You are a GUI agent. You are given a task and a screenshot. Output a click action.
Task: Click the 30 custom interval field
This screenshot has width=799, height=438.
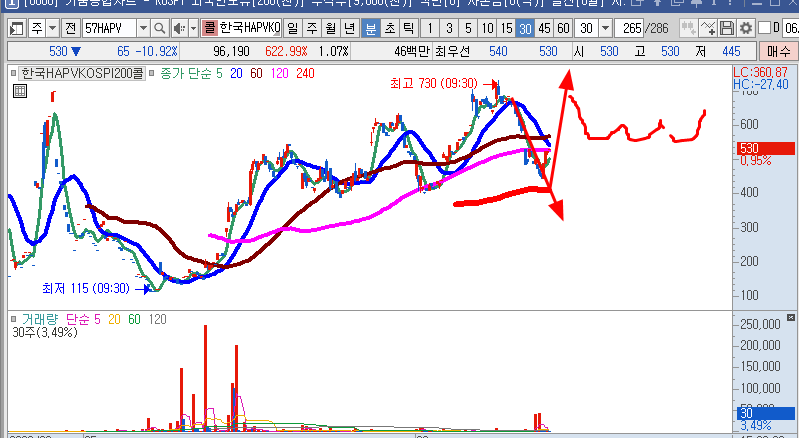tap(587, 28)
